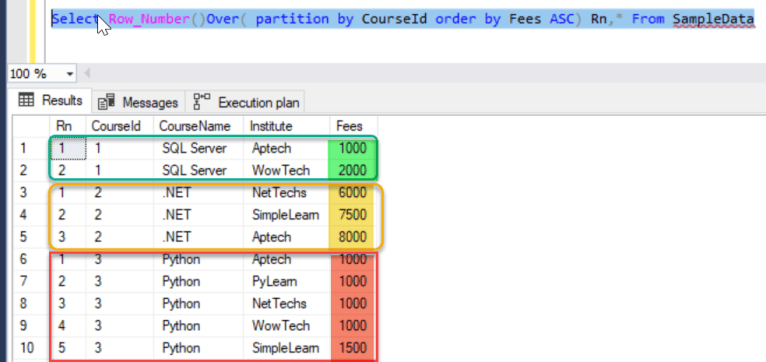
Task: Click the NetTechs cell in Python row
Action: point(287,304)
